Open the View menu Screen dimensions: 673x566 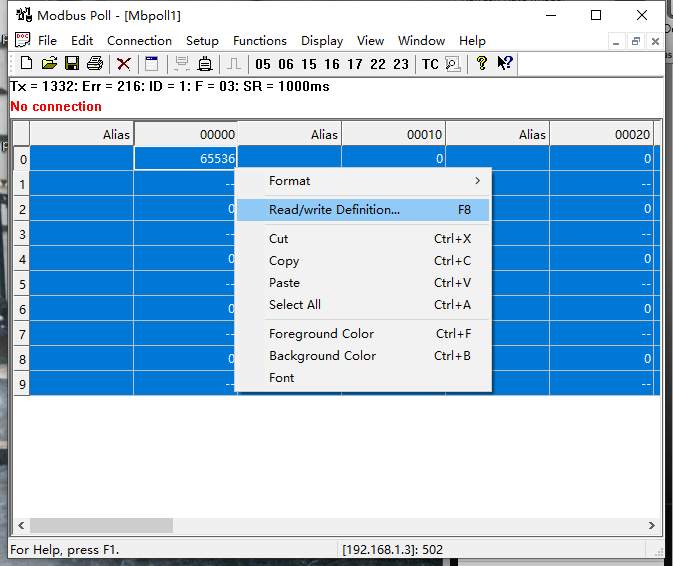[370, 40]
